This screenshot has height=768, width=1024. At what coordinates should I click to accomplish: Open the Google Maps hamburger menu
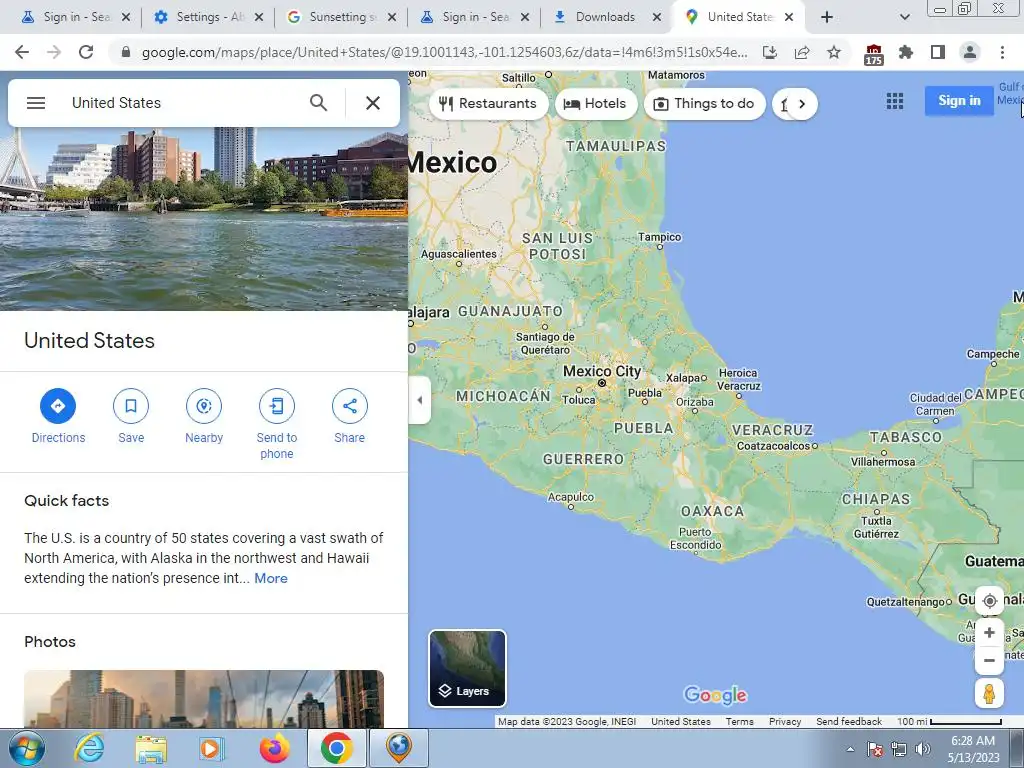point(36,103)
